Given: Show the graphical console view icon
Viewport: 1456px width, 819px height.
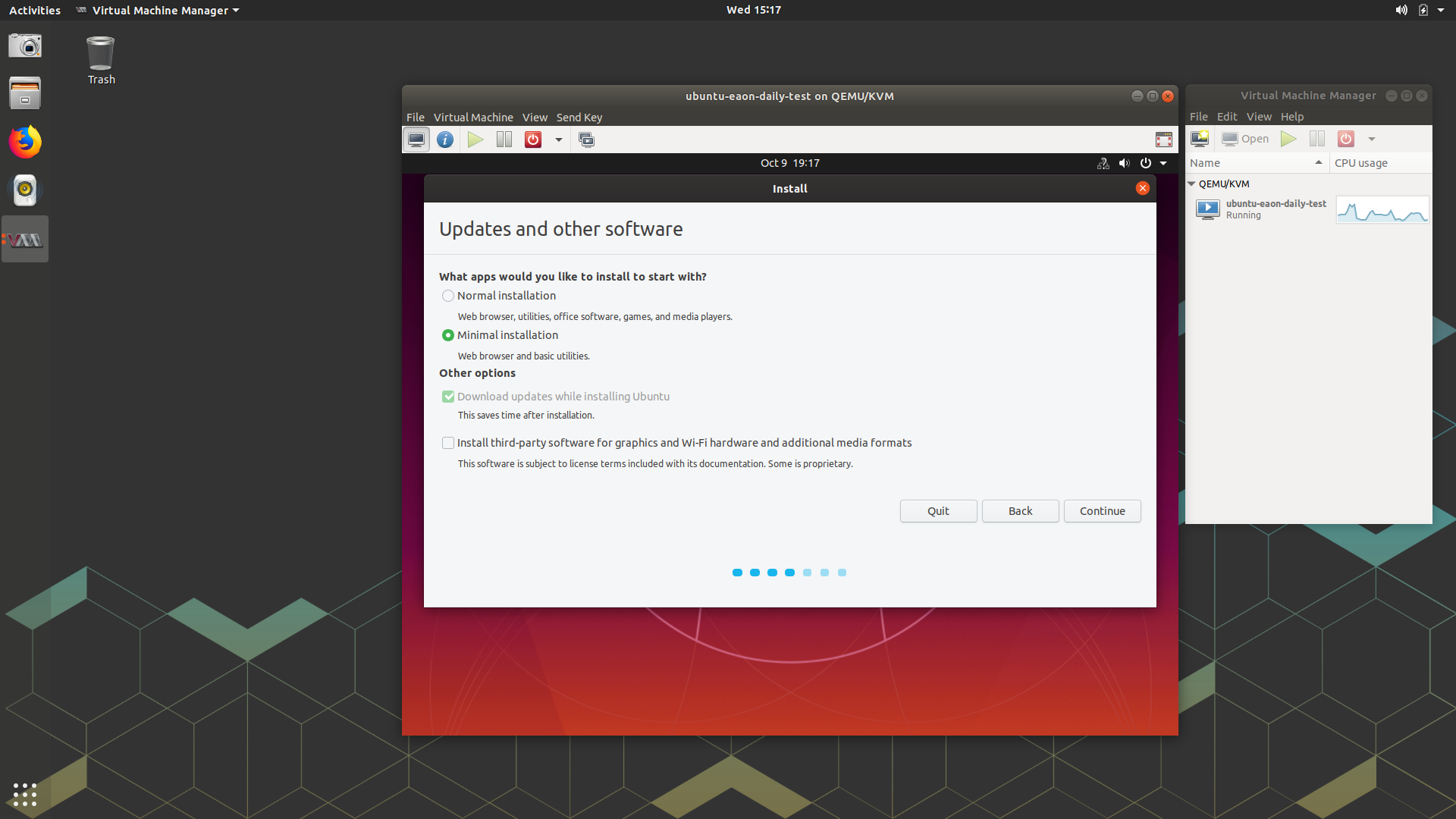Looking at the screenshot, I should (x=416, y=140).
